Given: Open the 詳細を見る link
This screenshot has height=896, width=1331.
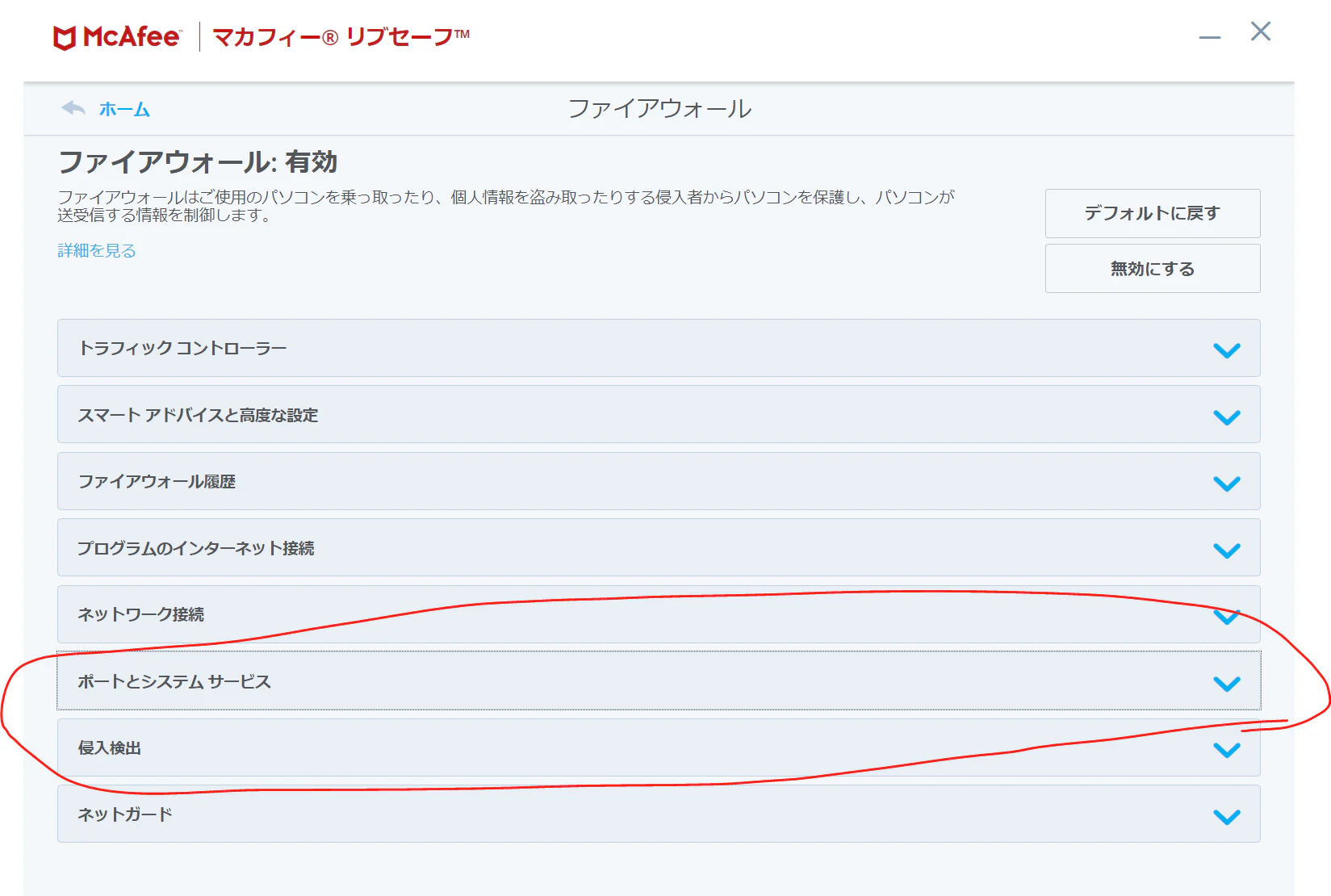Looking at the screenshot, I should [x=97, y=250].
